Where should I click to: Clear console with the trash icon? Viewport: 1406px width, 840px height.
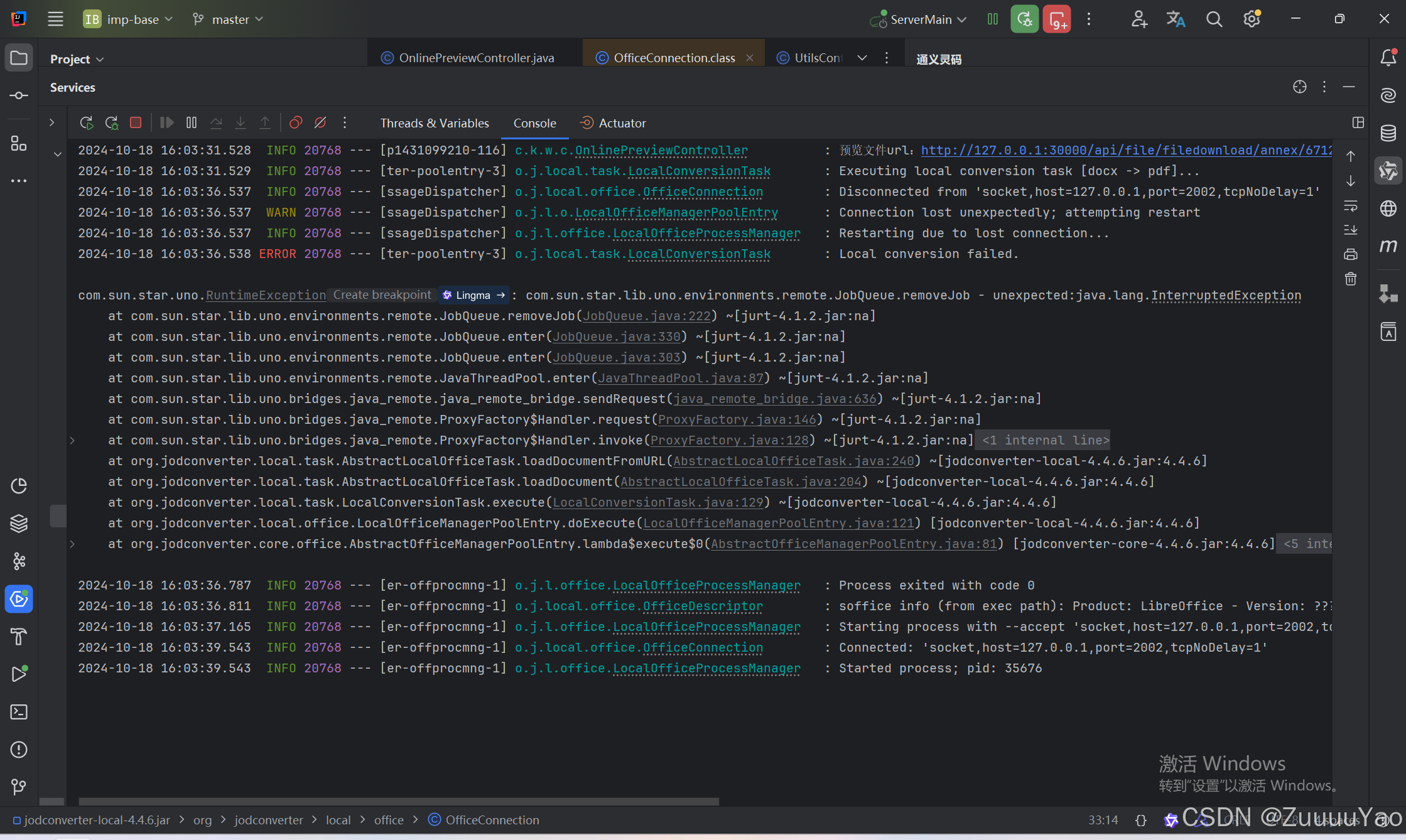(1351, 279)
